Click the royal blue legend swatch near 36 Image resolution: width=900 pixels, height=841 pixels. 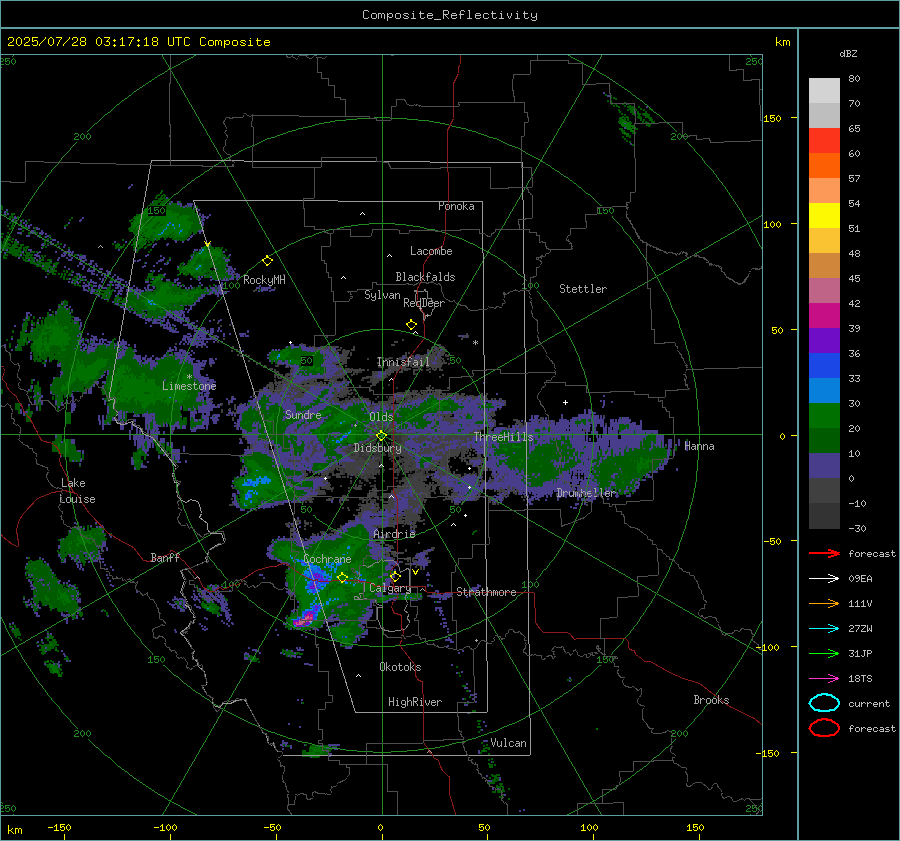(824, 365)
